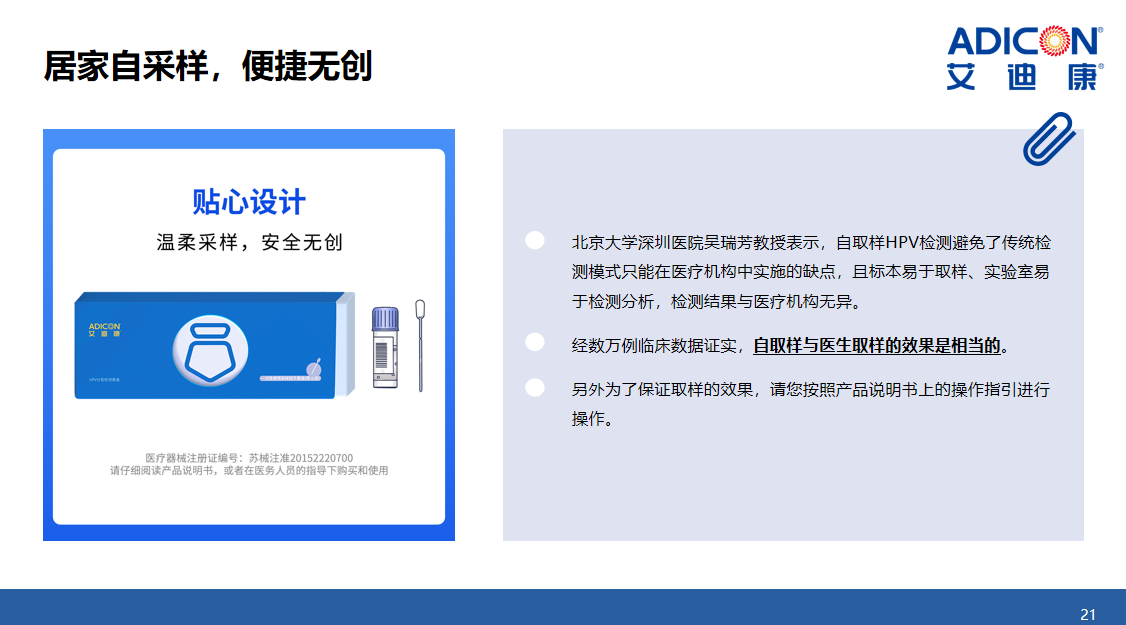Select the white sampling swab image
1126x625 pixels.
420,345
